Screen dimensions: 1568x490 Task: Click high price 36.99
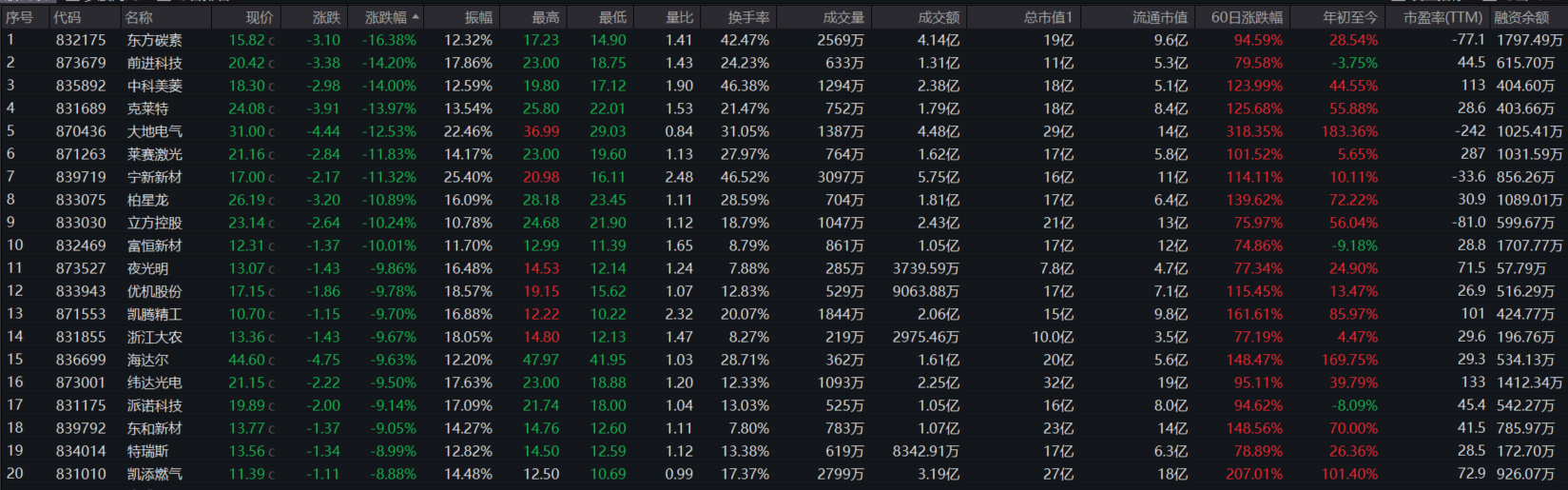[x=541, y=131]
